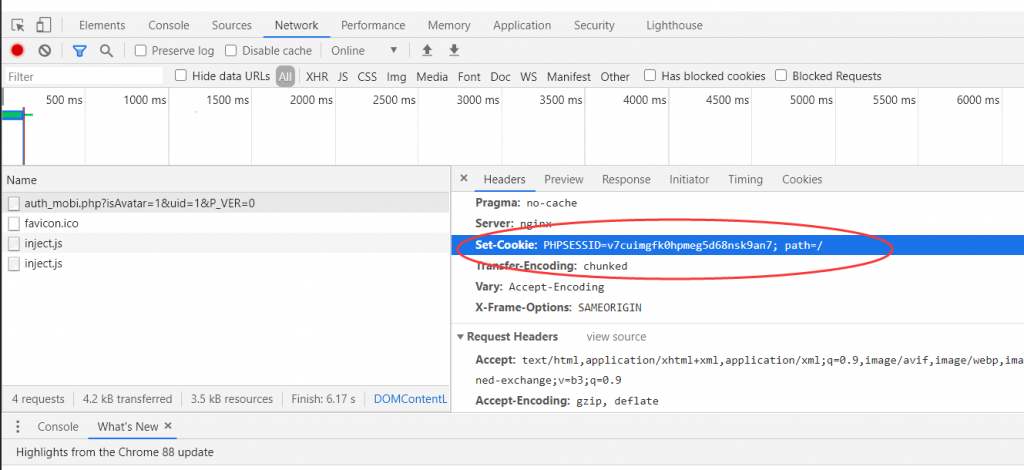The width and height of the screenshot is (1024, 470).
Task: Open the Cookies detail tab
Action: coord(802,179)
